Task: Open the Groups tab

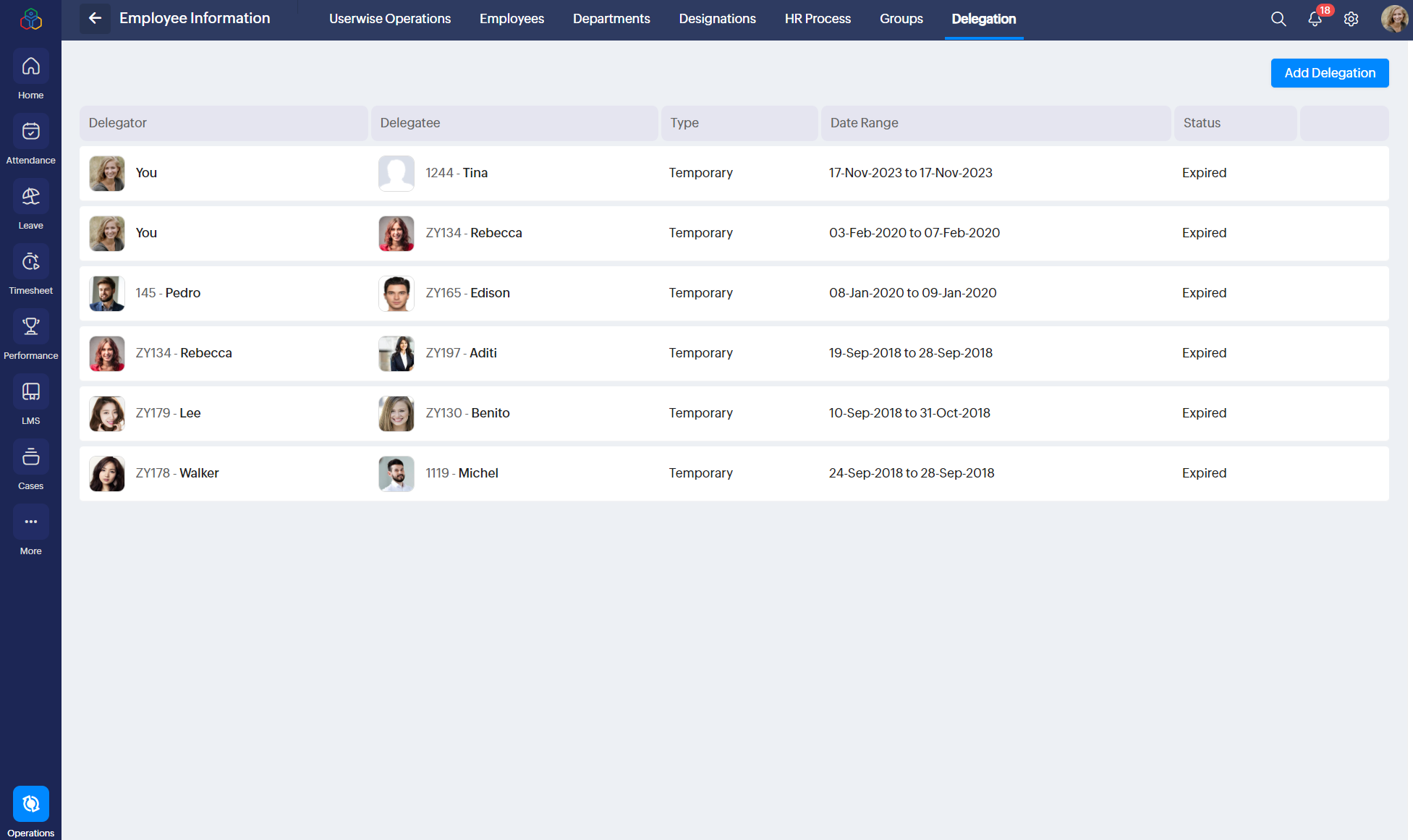Action: 901,19
